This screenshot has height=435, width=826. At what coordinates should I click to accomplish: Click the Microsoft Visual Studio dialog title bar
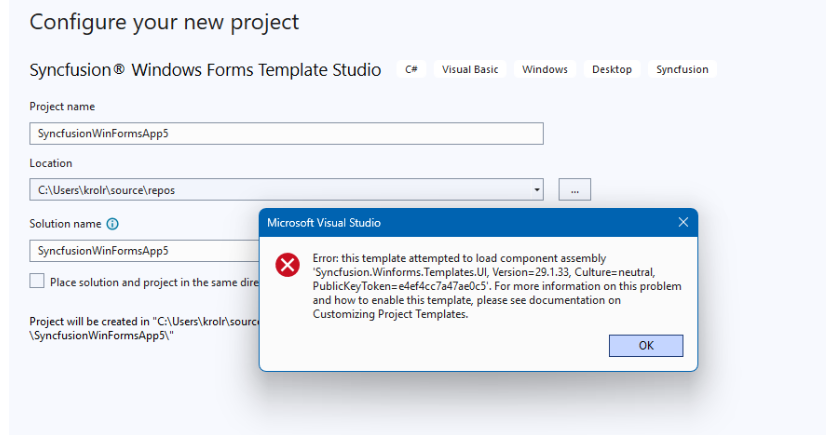[x=450, y=222]
